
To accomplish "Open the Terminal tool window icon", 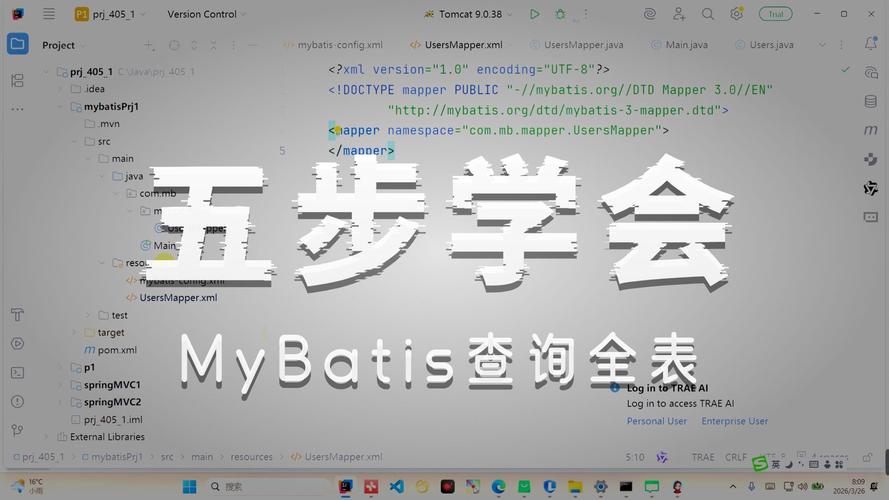I will (18, 372).
